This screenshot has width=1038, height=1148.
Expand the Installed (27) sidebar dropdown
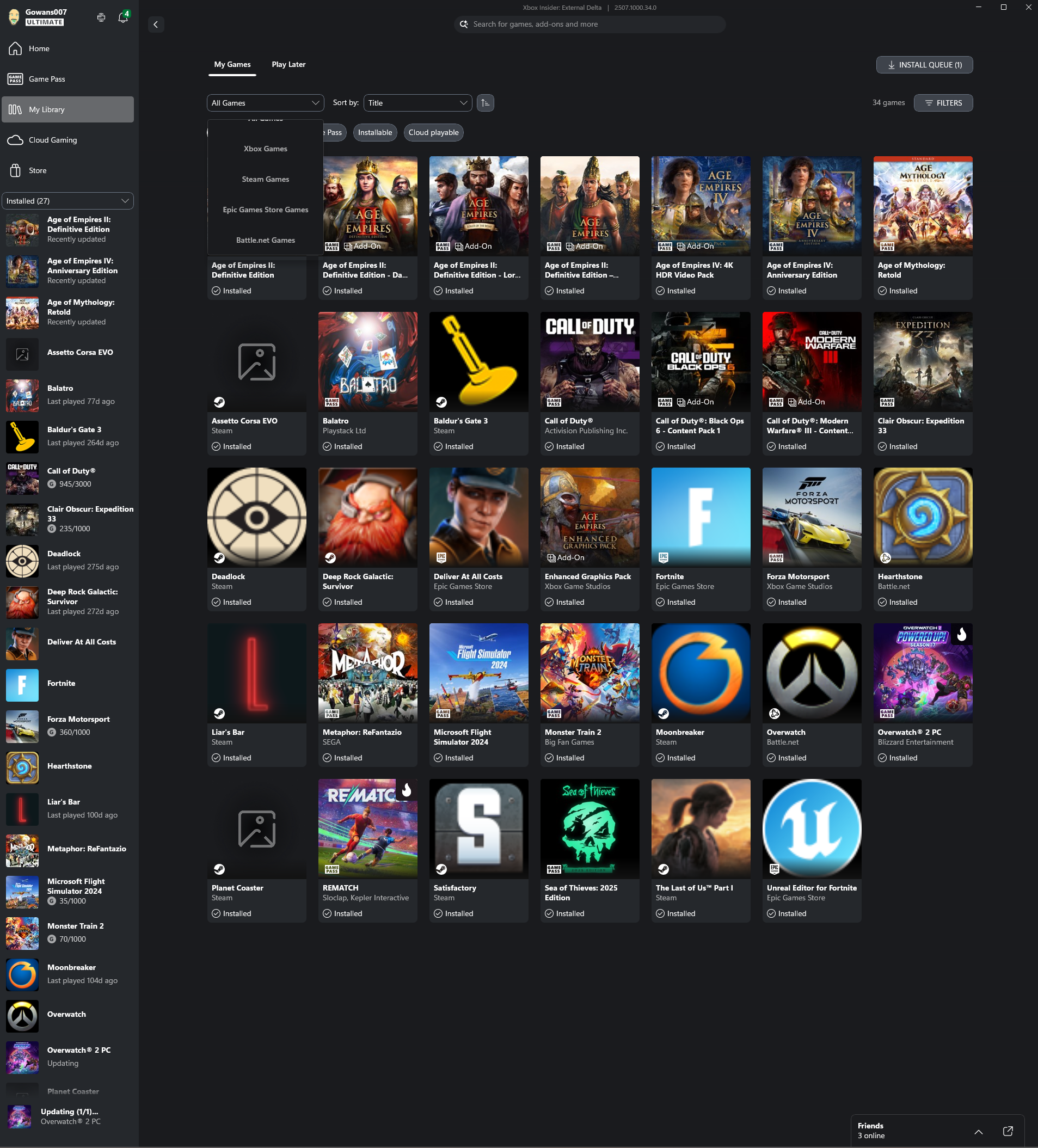67,201
